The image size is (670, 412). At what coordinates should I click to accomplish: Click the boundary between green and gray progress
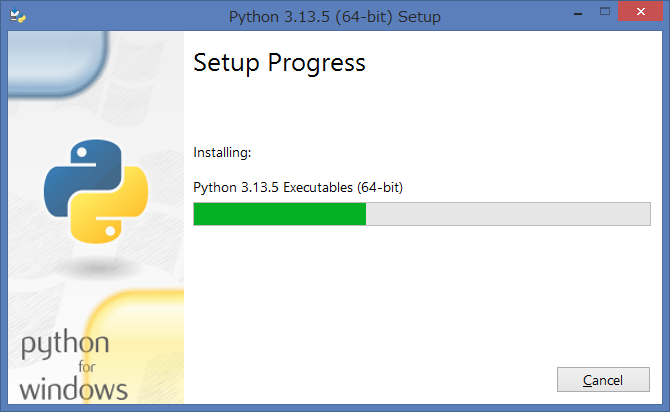(x=366, y=214)
